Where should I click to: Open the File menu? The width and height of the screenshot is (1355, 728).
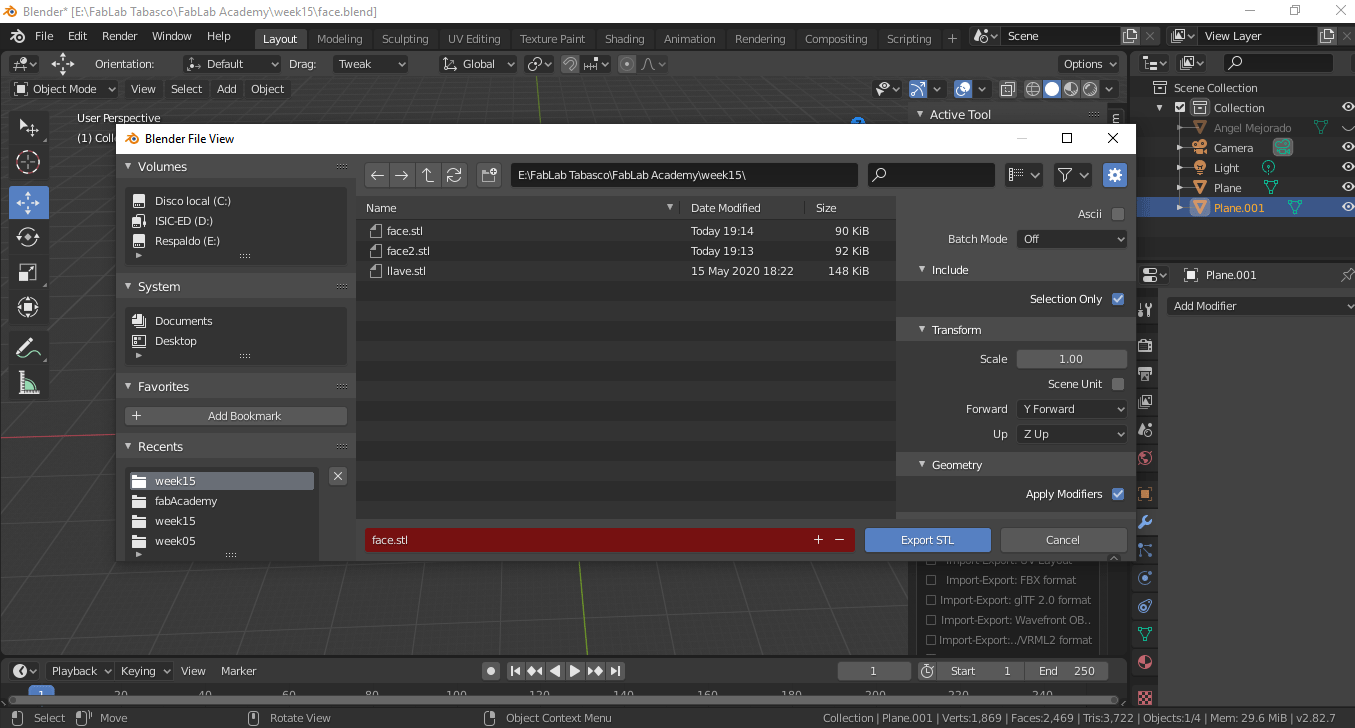click(44, 36)
